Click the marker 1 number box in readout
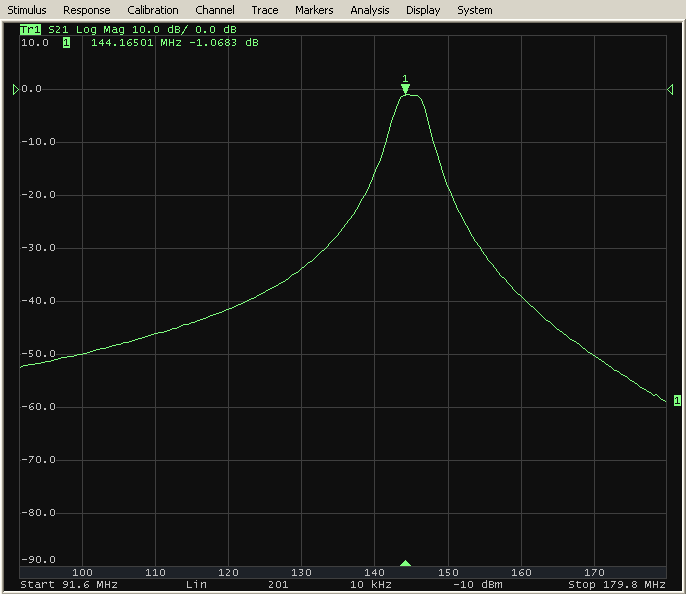The height and width of the screenshot is (594, 686). (66, 43)
